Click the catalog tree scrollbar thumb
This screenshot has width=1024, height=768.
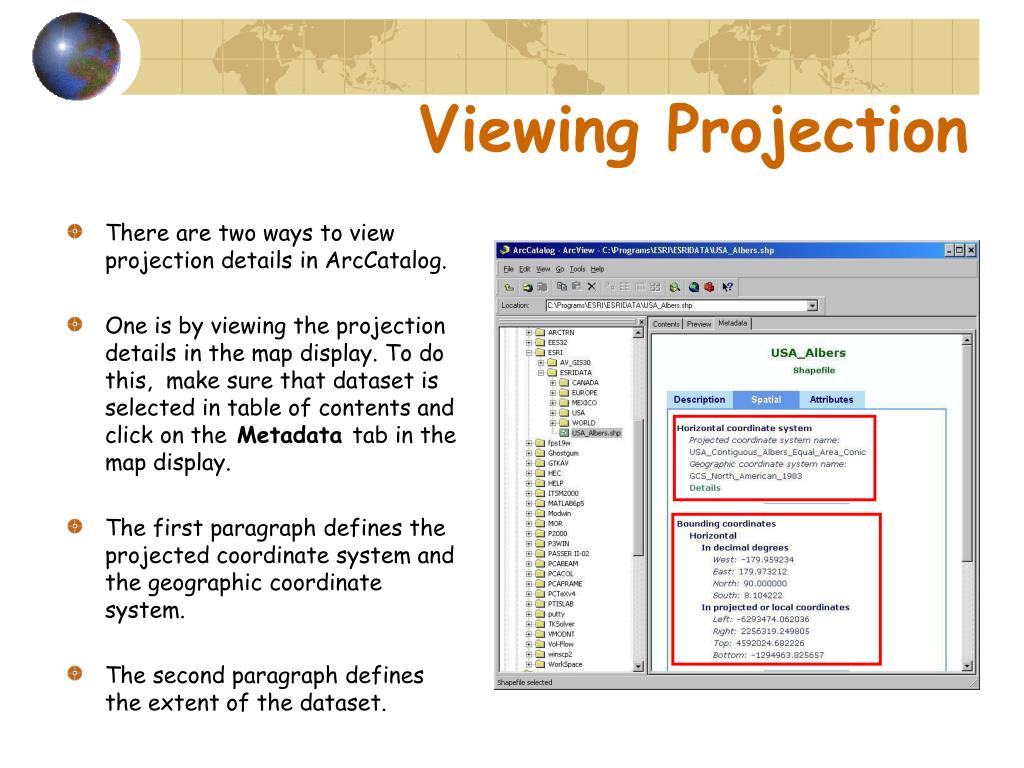coord(639,487)
